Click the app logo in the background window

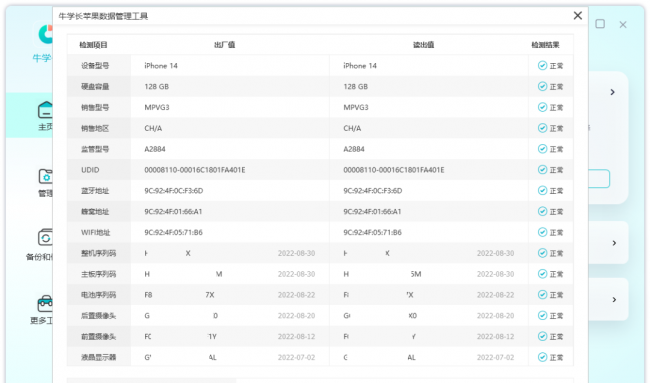45,34
